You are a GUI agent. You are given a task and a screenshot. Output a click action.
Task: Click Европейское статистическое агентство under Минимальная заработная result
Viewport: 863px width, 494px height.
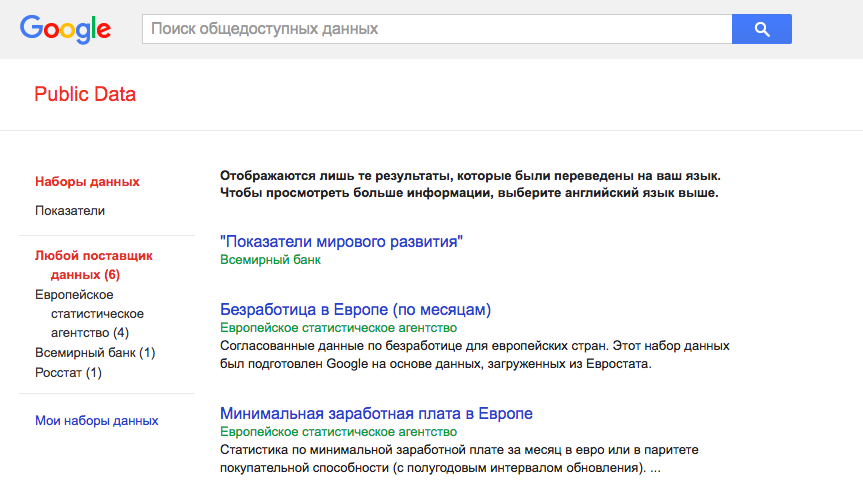338,432
